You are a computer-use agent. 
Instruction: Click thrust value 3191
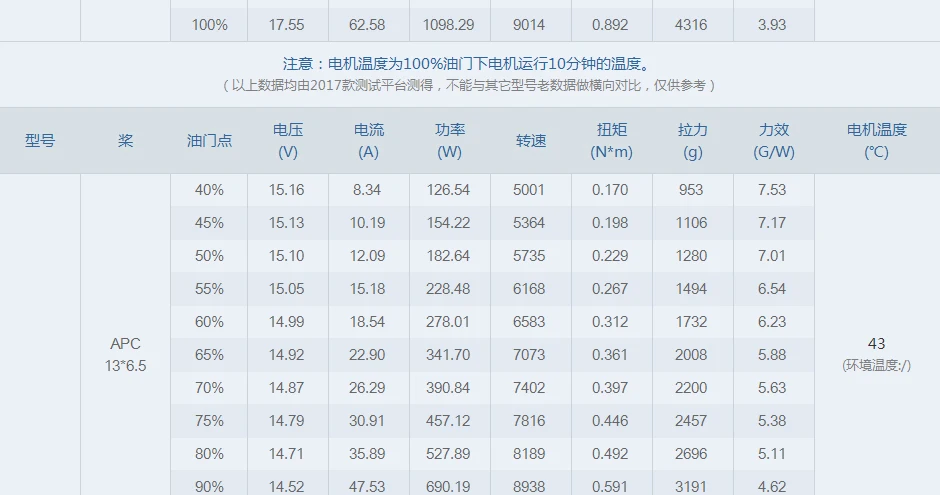tap(691, 487)
